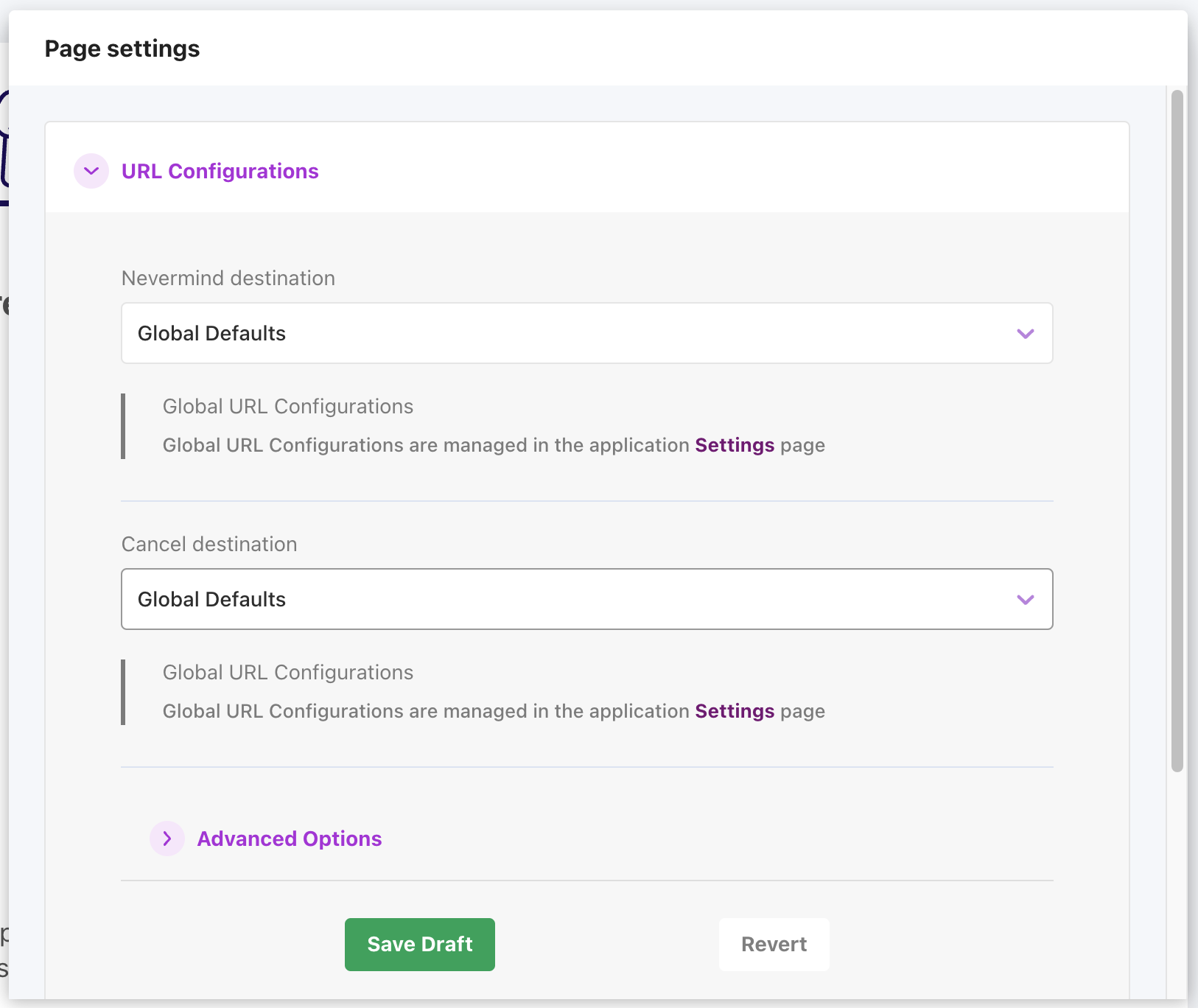
Task: Expand the Advanced Options section label
Action: click(x=289, y=839)
